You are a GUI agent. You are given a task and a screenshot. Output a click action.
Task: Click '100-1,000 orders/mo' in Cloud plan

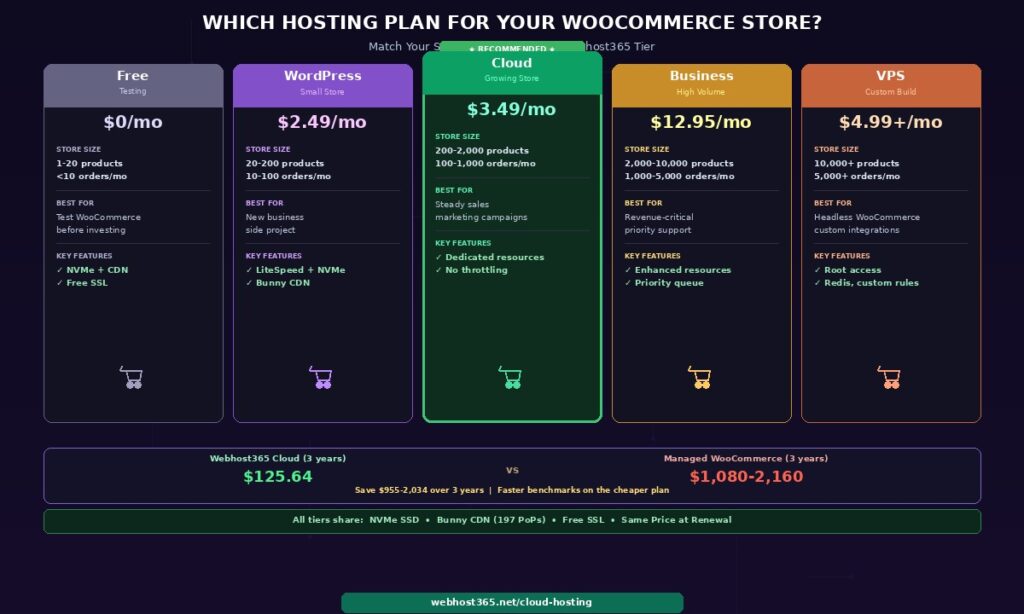485,163
